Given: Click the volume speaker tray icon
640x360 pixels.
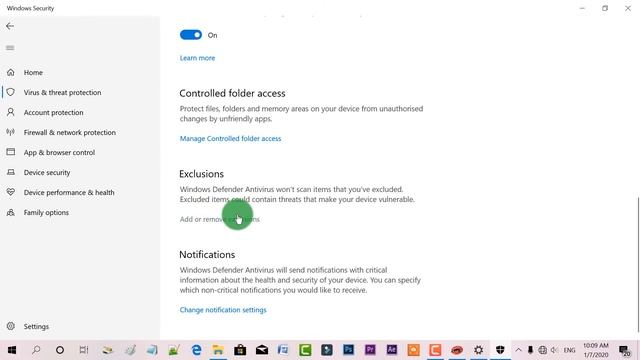Looking at the screenshot, I should [x=554, y=350].
